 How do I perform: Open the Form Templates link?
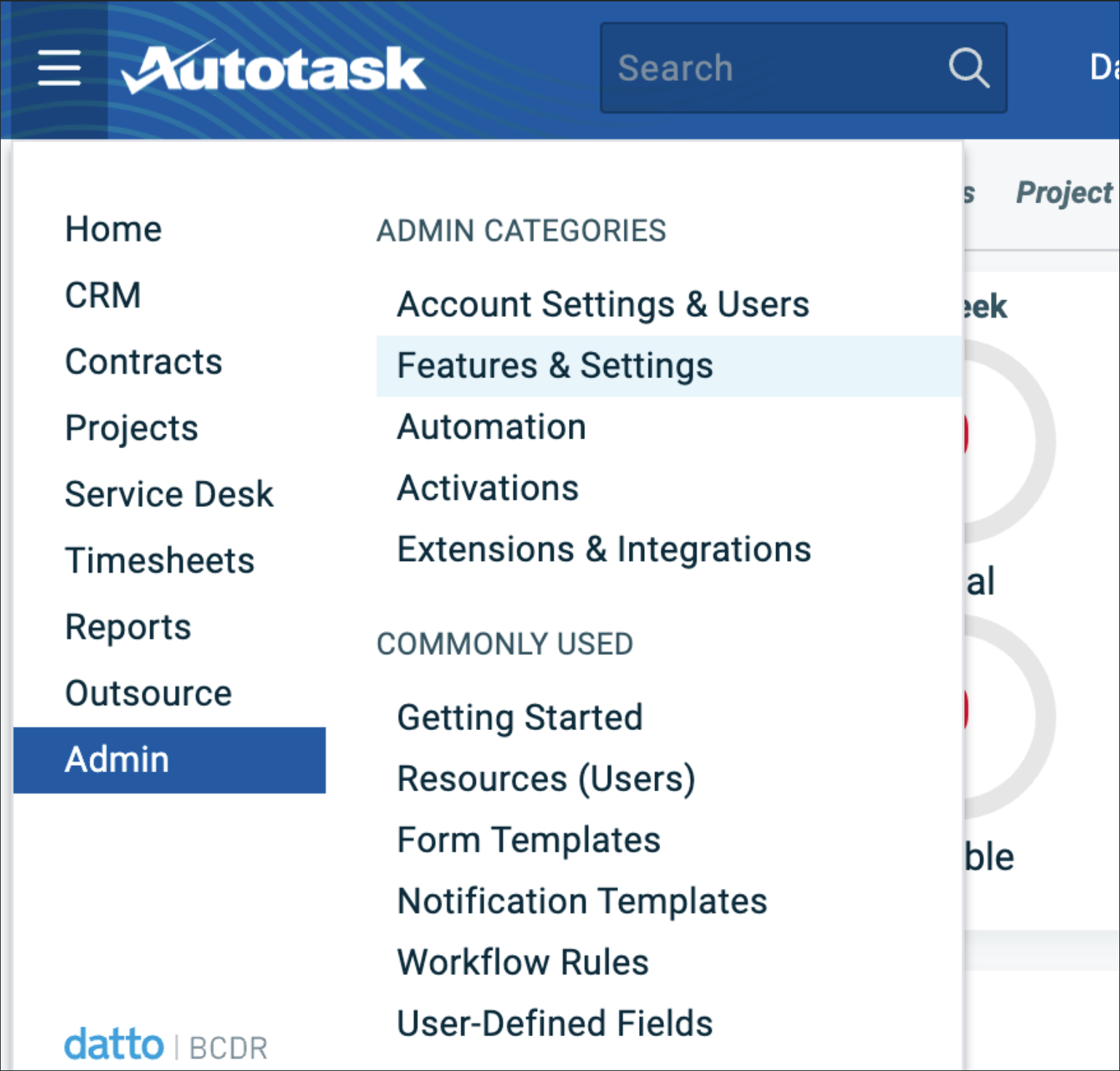point(529,840)
